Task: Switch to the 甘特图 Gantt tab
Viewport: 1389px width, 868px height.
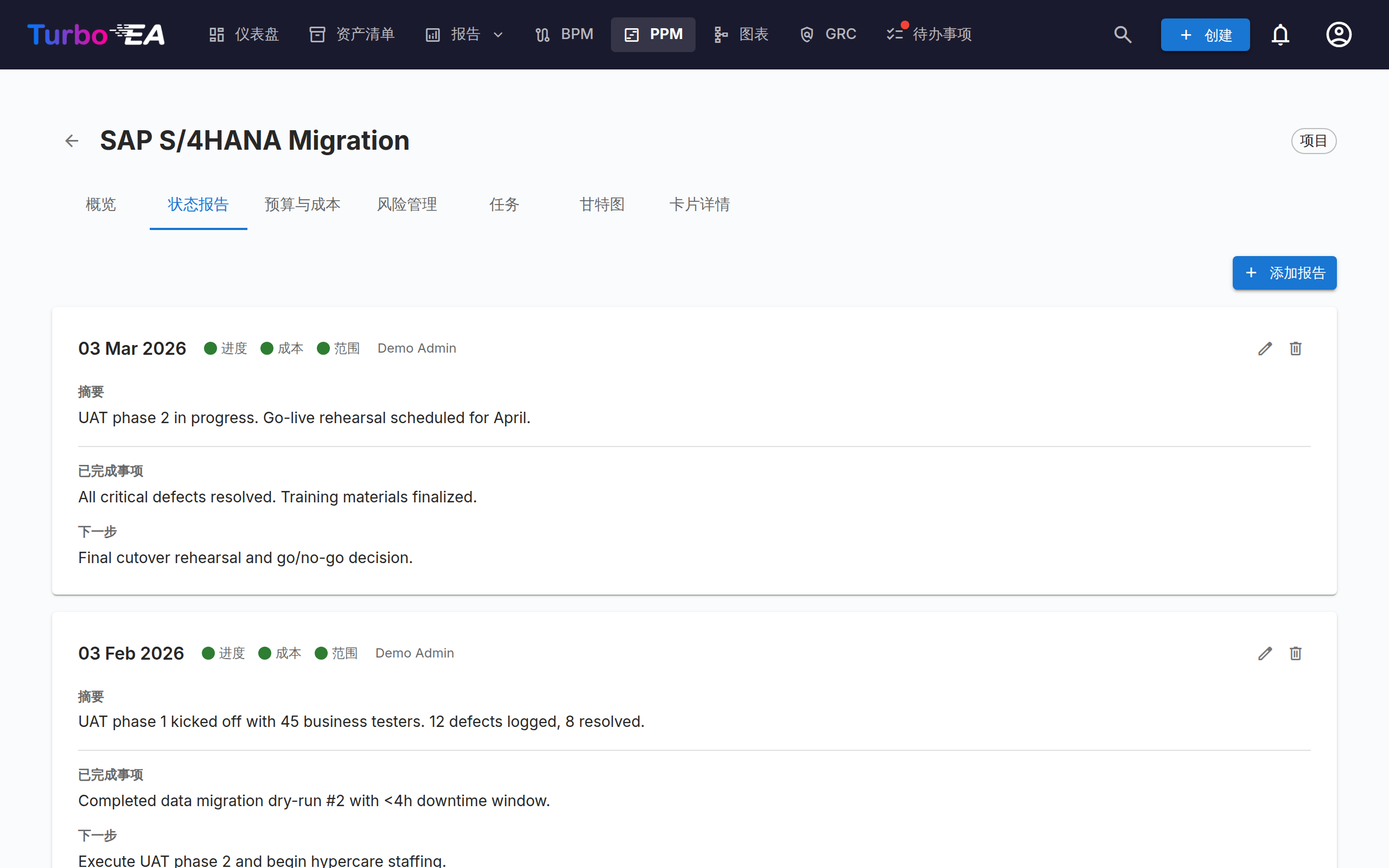Action: coord(602,205)
